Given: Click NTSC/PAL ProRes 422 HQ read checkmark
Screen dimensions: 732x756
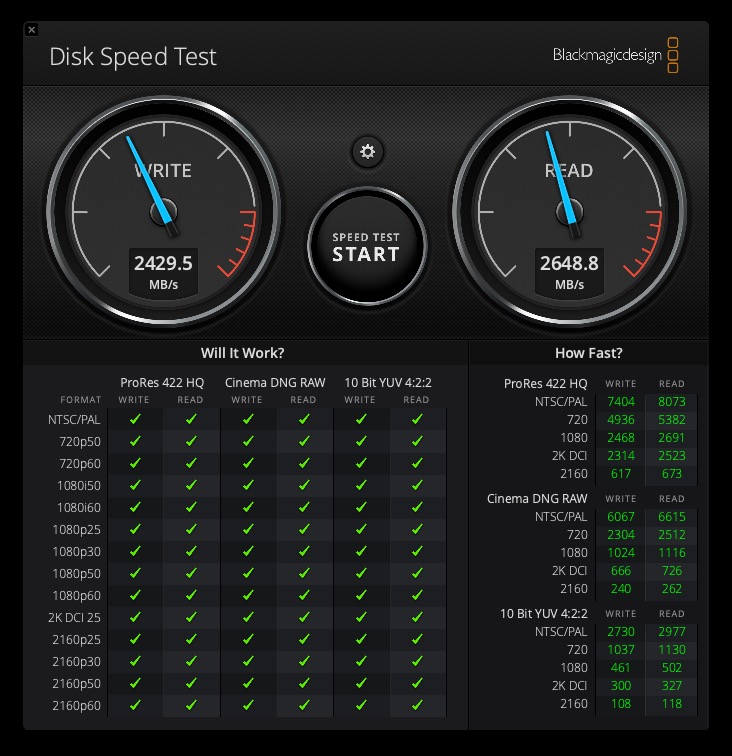Looking at the screenshot, I should coord(191,419).
